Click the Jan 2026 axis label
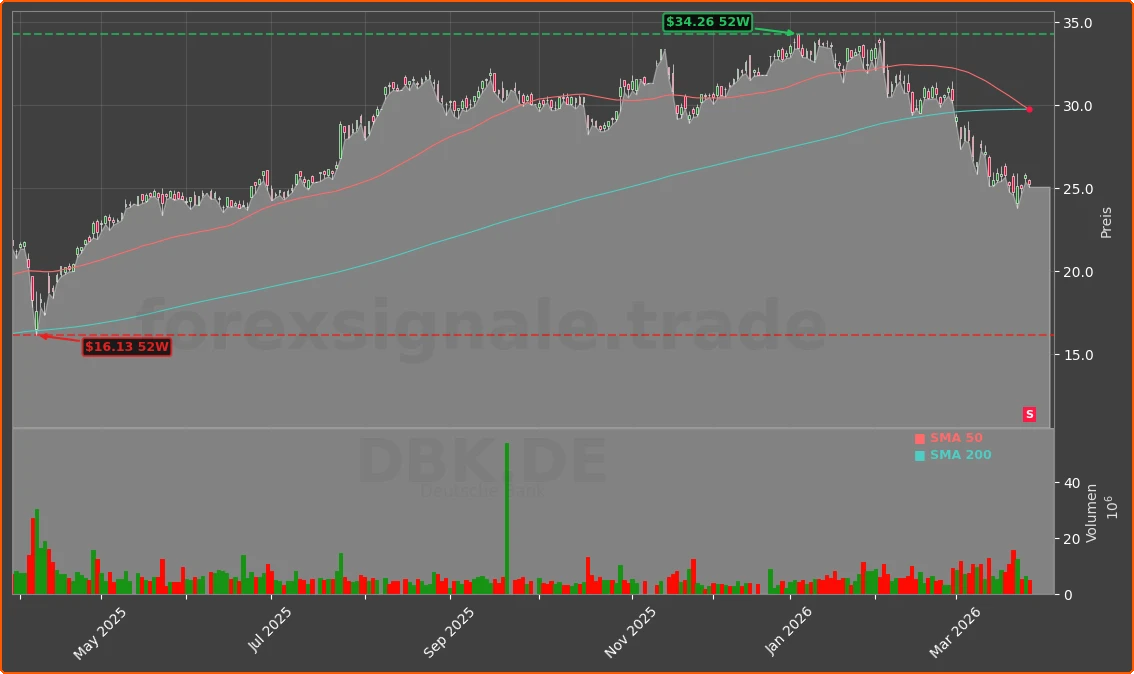This screenshot has width=1134, height=674. tap(788, 631)
